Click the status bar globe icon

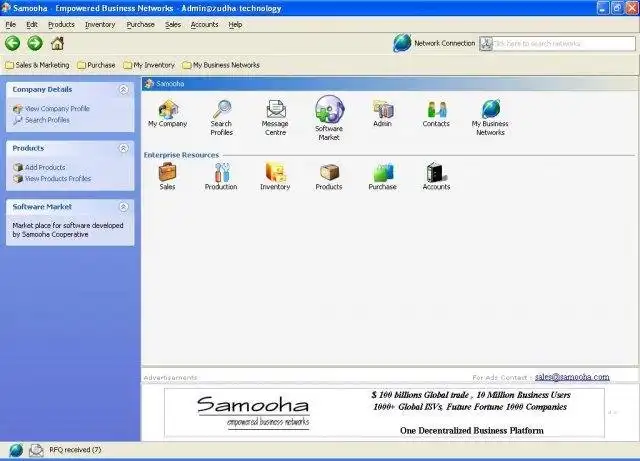coord(16,450)
